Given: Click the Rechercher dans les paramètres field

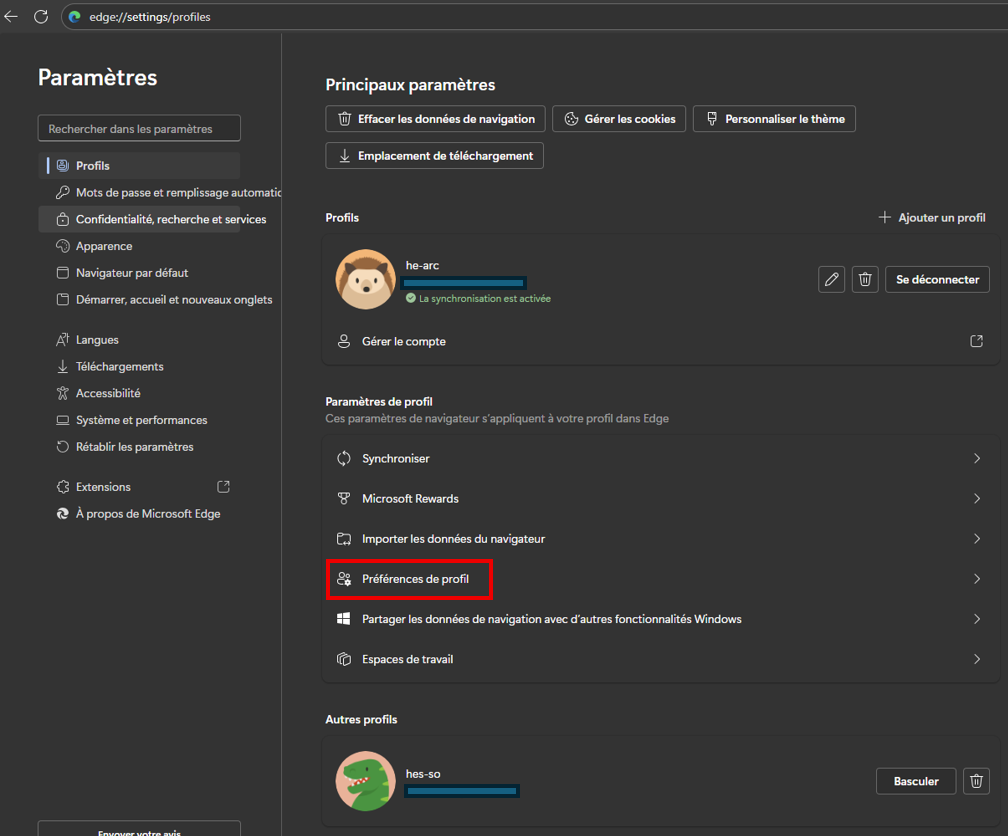Looking at the screenshot, I should [139, 129].
